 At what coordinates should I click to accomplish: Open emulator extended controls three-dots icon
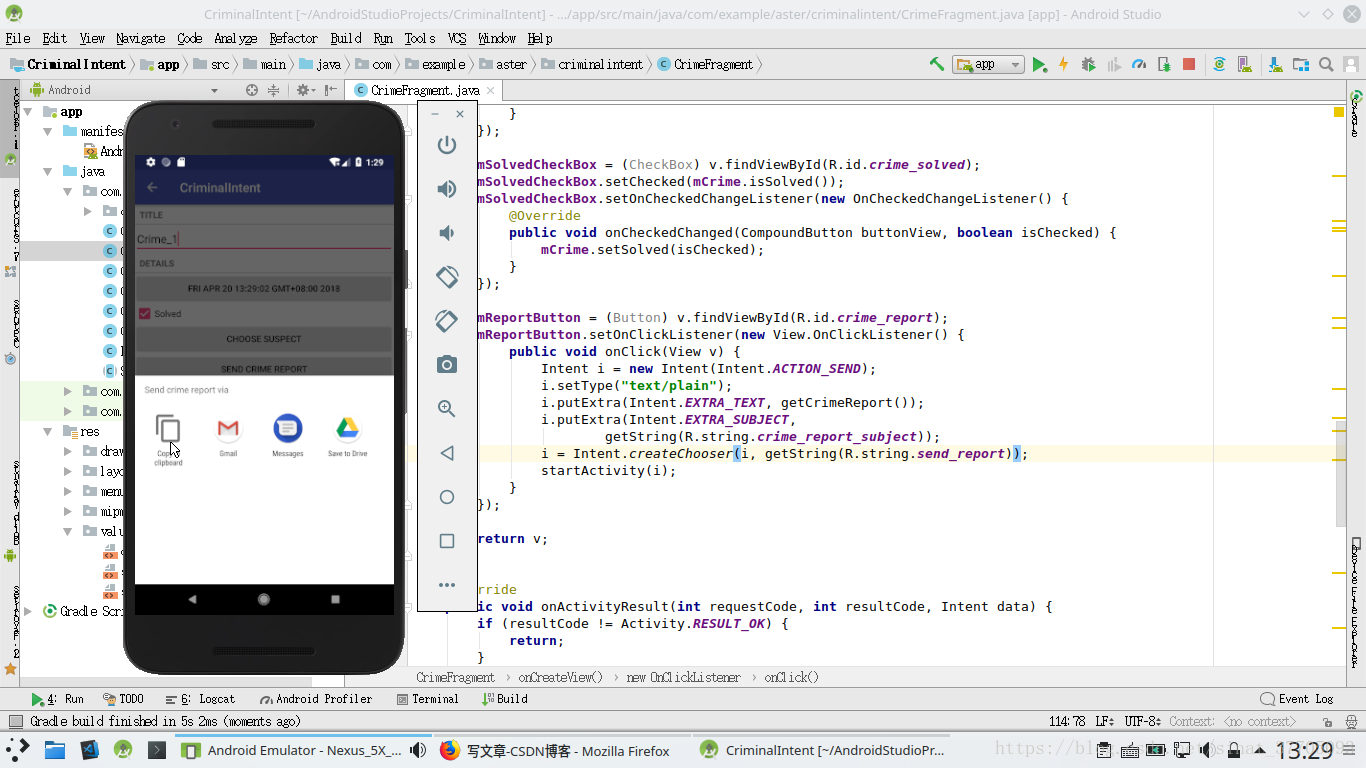(x=447, y=585)
